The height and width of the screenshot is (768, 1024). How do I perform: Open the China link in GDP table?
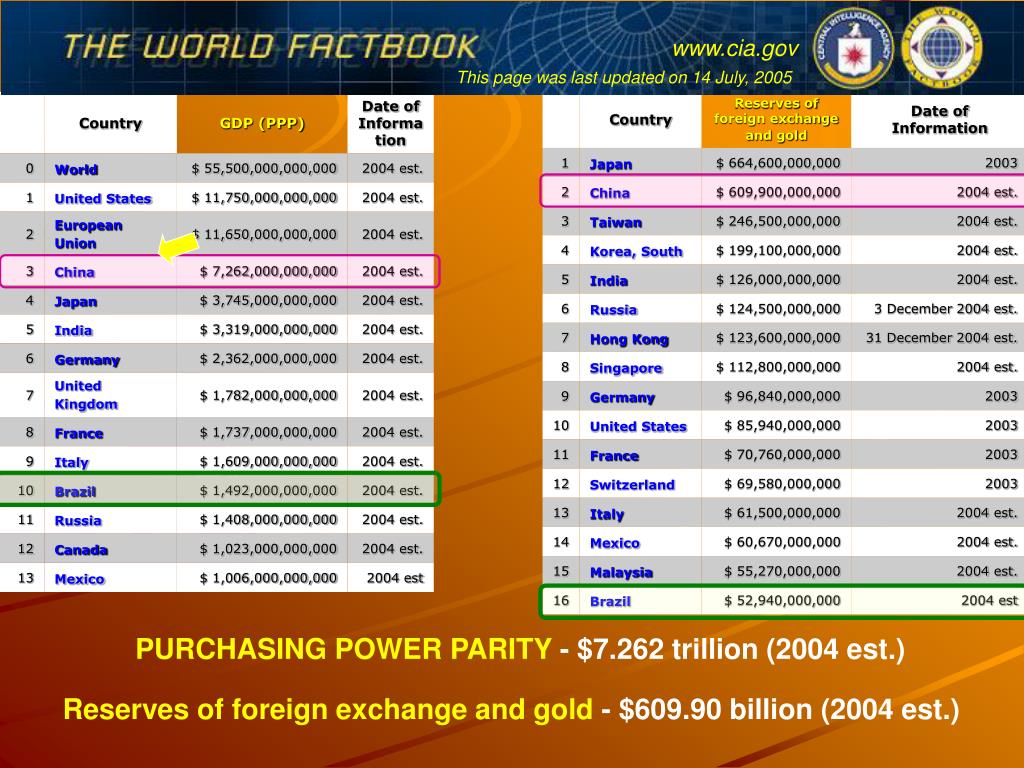pos(74,272)
